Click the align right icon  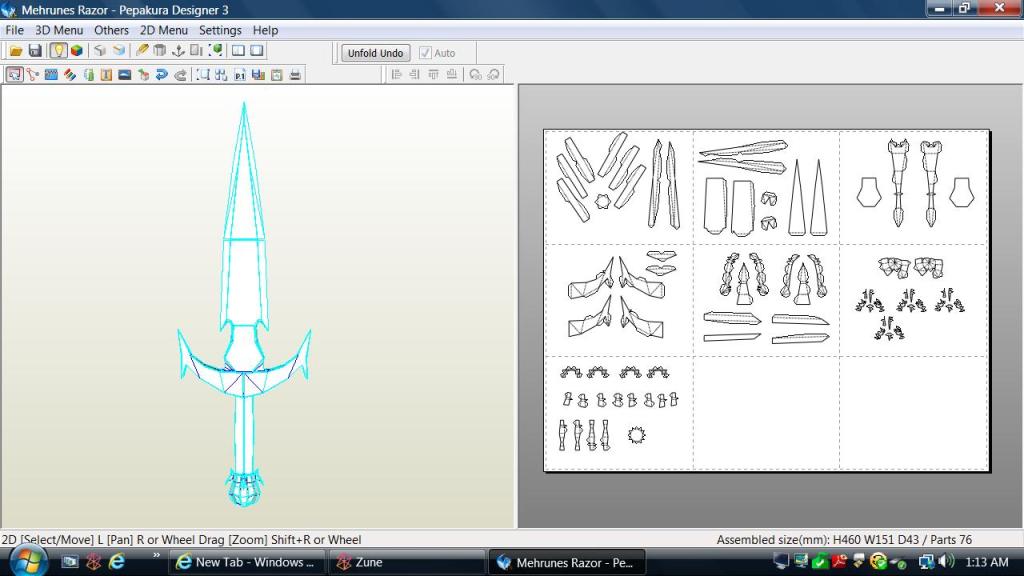tap(415, 74)
